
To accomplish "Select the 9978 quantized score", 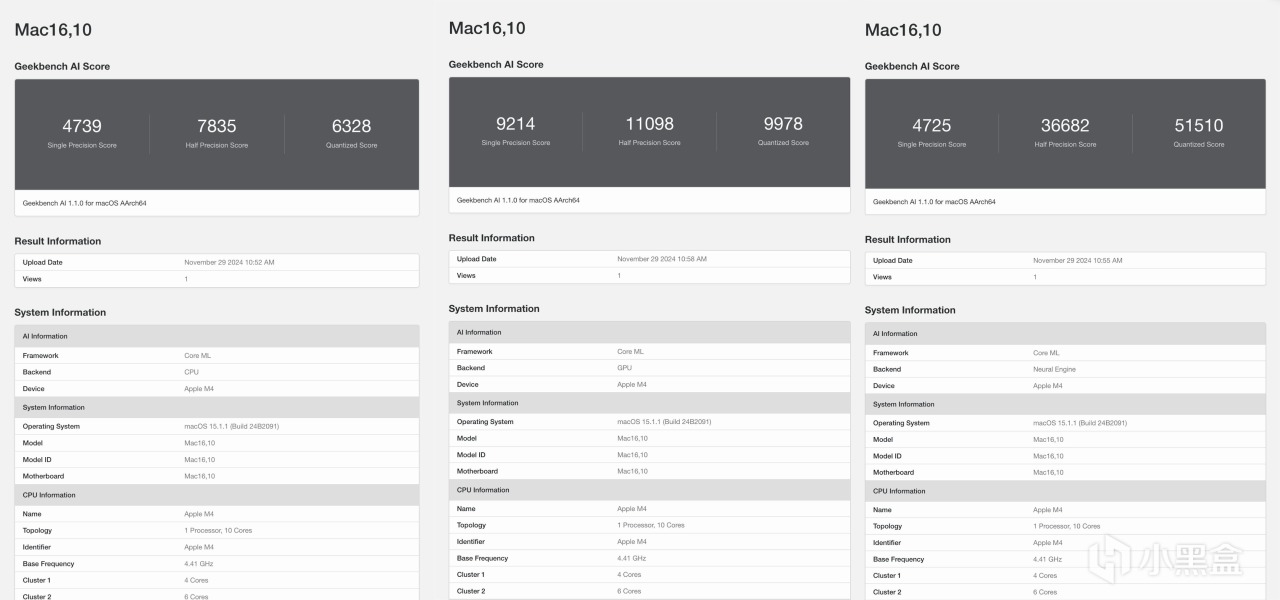I will pyautogui.click(x=783, y=124).
